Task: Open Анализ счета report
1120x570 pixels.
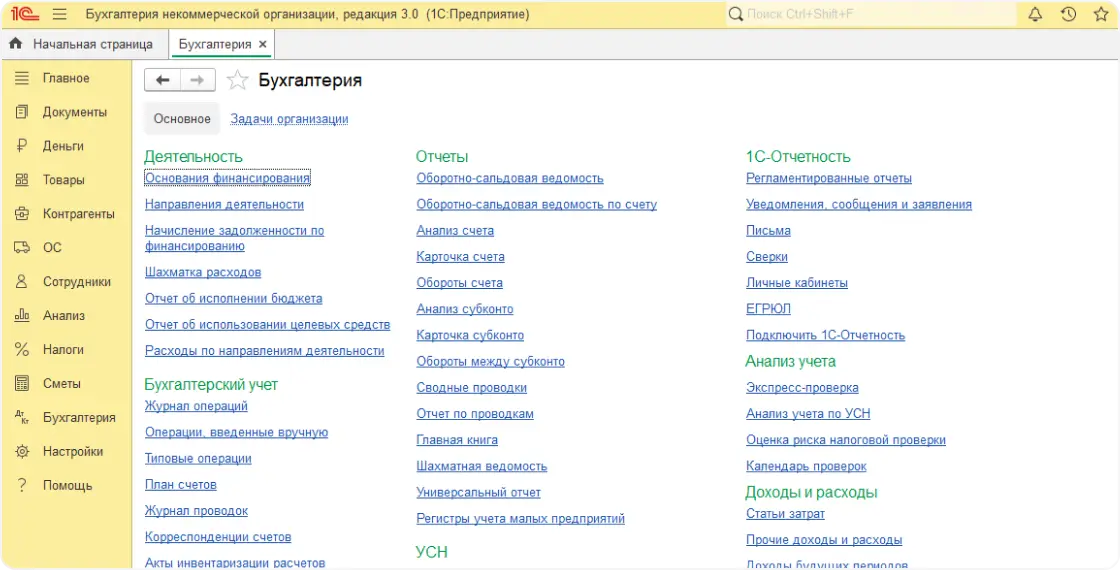Action: [455, 231]
